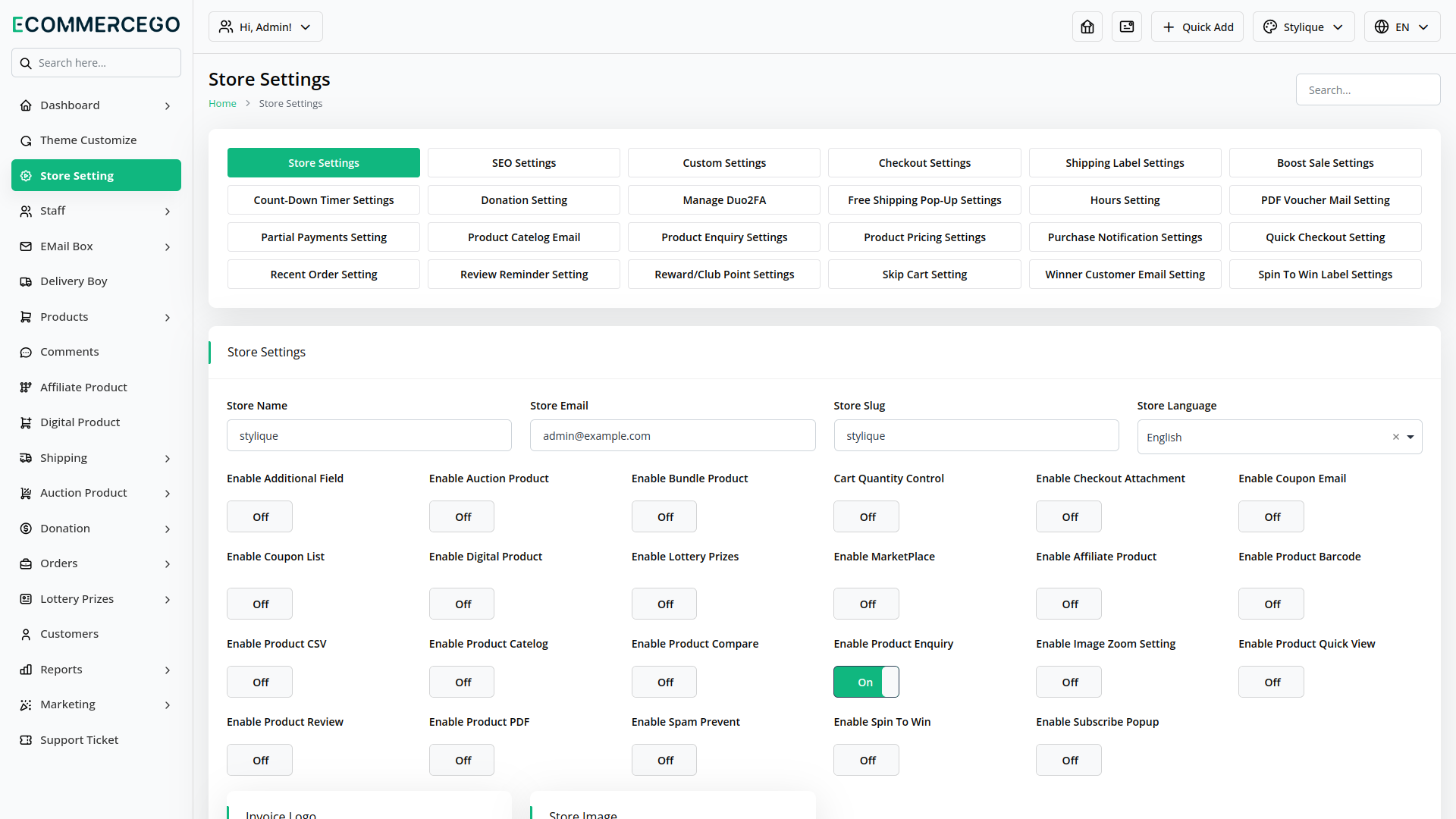Click the Home breadcrumb link

(222, 103)
